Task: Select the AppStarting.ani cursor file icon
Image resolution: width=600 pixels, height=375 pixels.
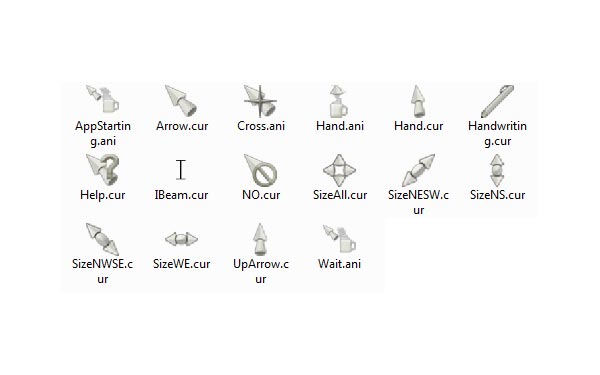Action: click(103, 99)
